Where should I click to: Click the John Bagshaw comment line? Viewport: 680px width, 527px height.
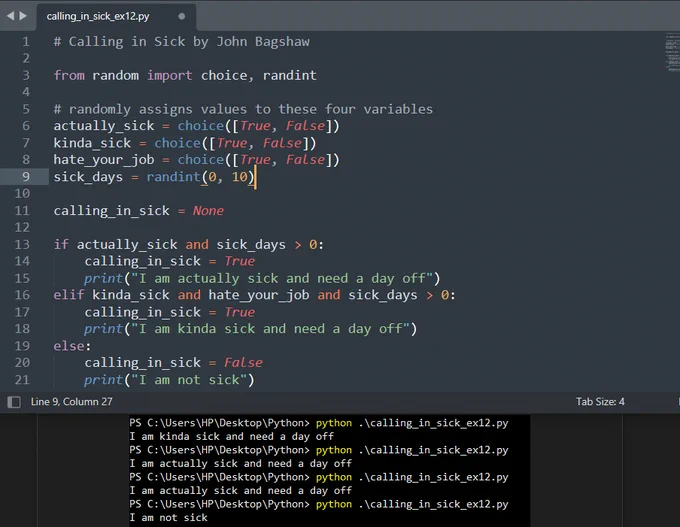click(182, 42)
